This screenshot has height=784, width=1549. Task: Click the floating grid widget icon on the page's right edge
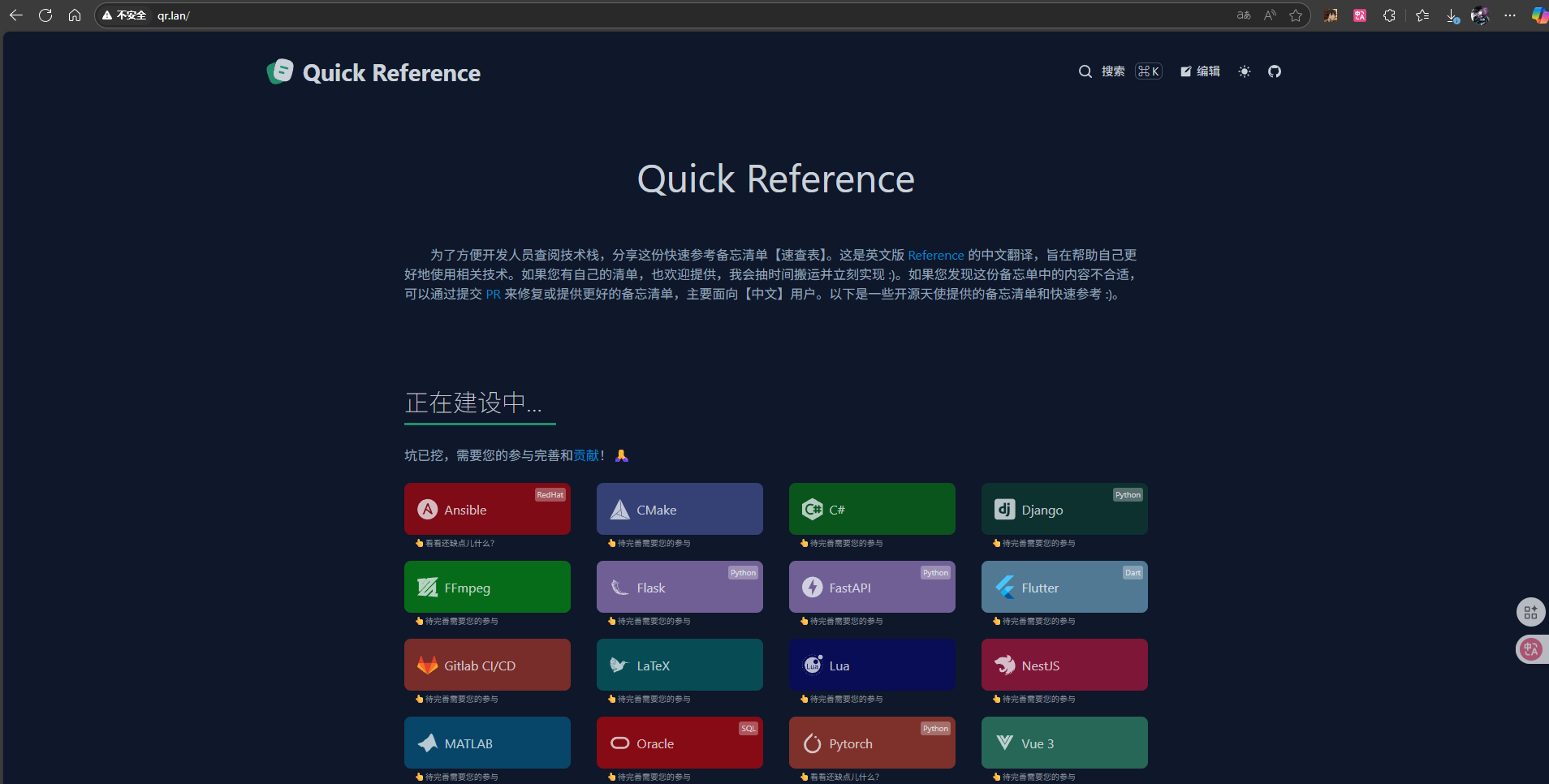(x=1530, y=612)
